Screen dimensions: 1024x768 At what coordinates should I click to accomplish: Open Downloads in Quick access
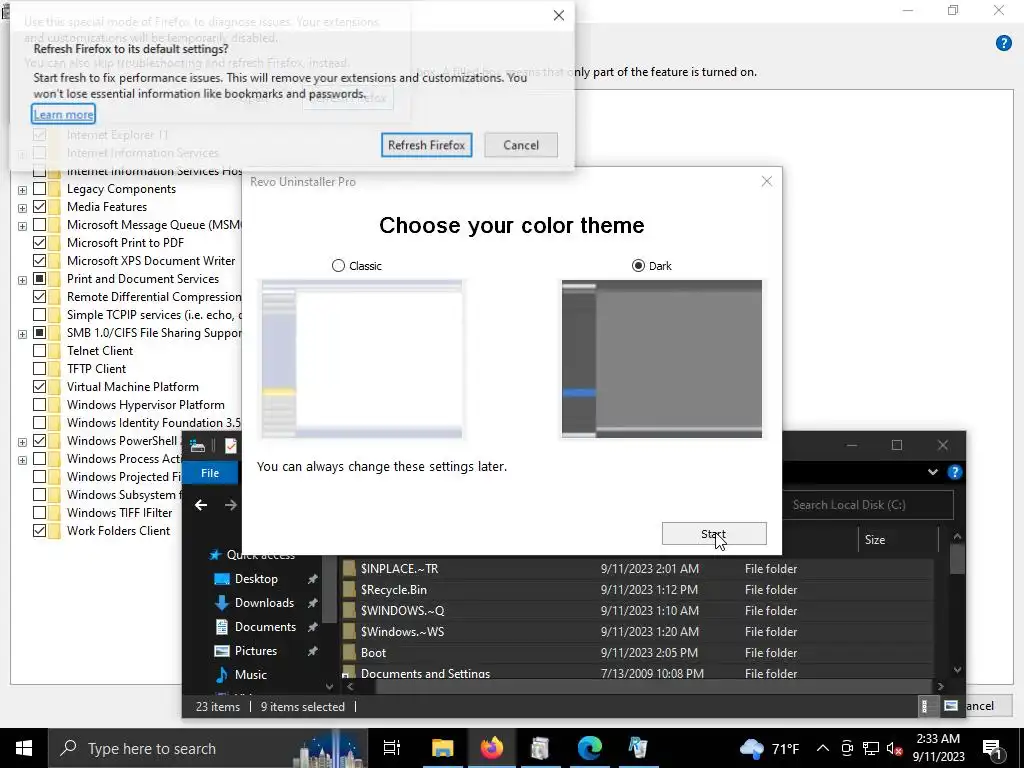point(264,603)
